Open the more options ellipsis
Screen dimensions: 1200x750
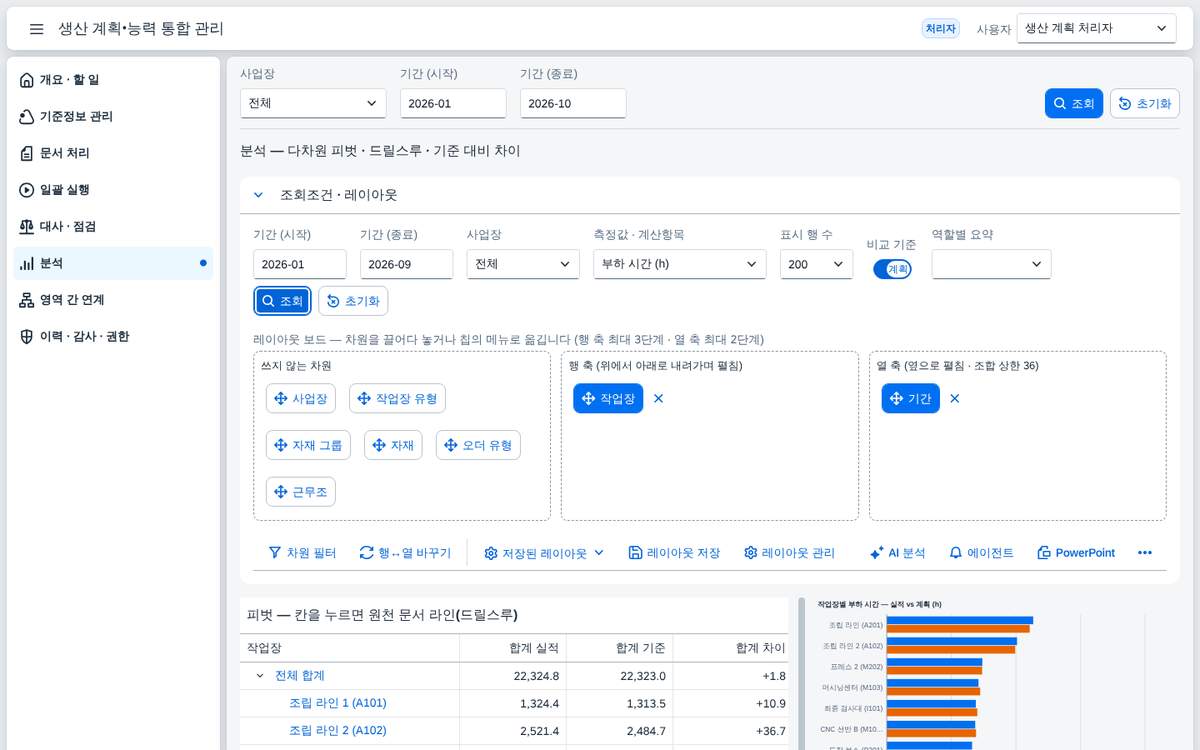pyautogui.click(x=1145, y=553)
